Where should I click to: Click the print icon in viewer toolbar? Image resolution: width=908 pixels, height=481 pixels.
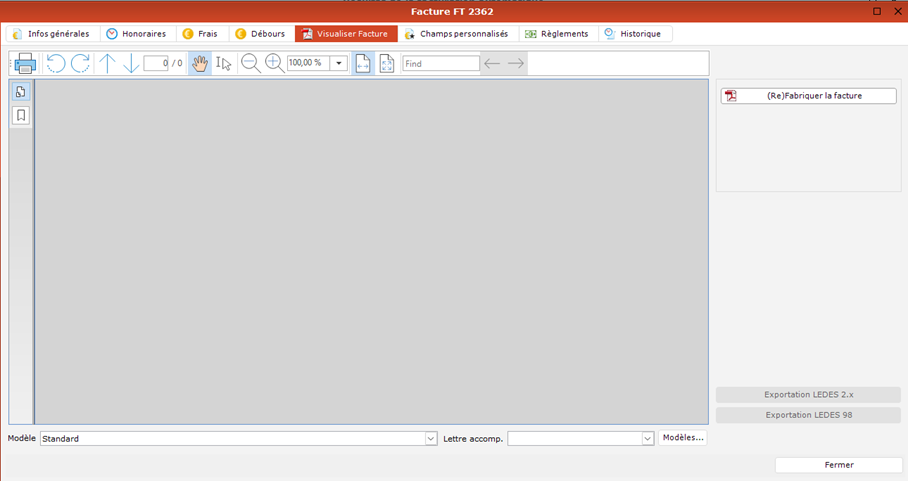coord(25,64)
